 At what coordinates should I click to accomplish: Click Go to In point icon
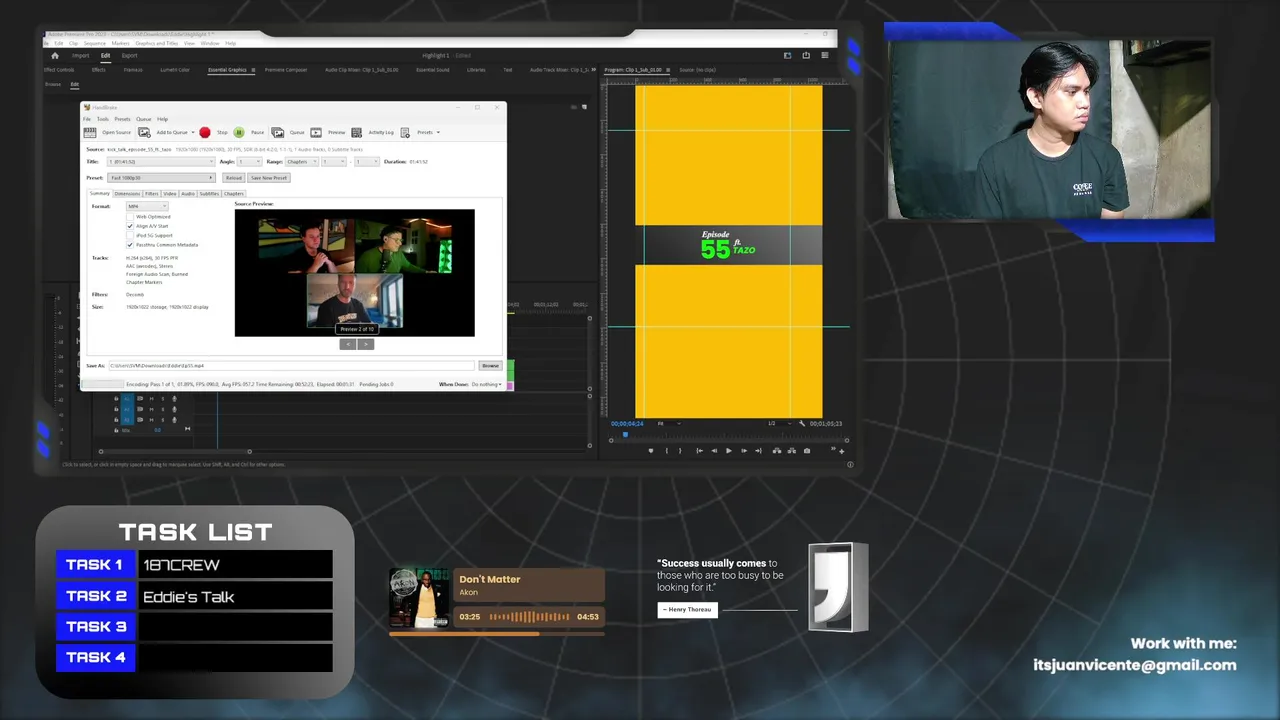(699, 451)
